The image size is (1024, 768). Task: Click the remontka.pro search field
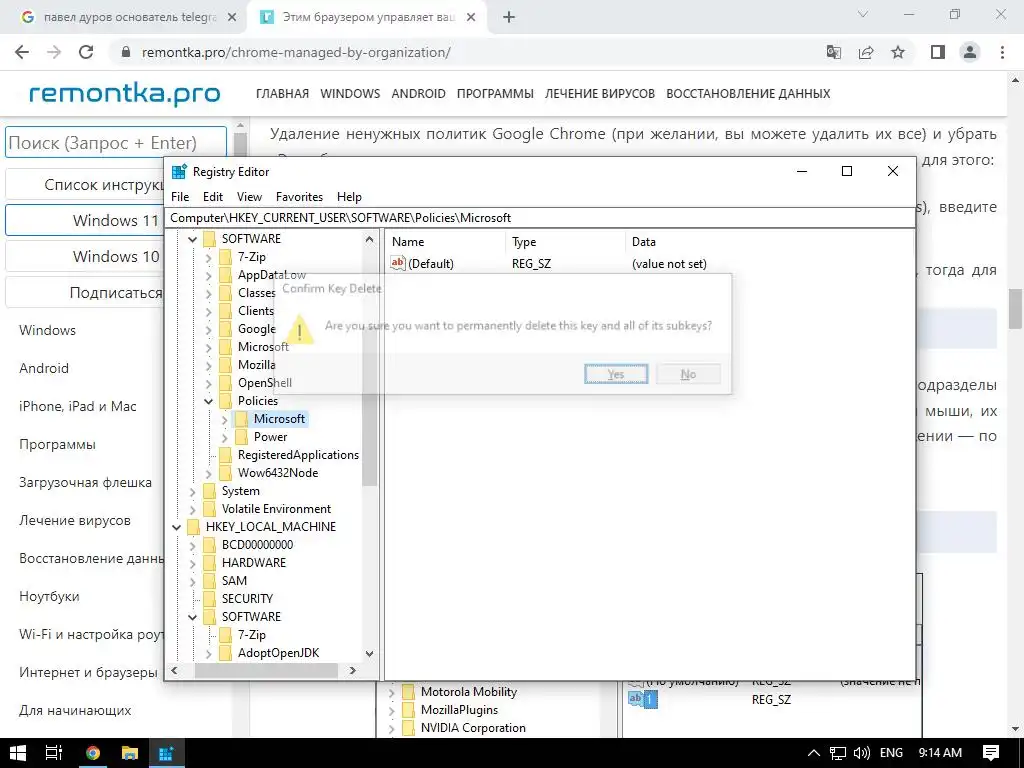click(x=116, y=142)
